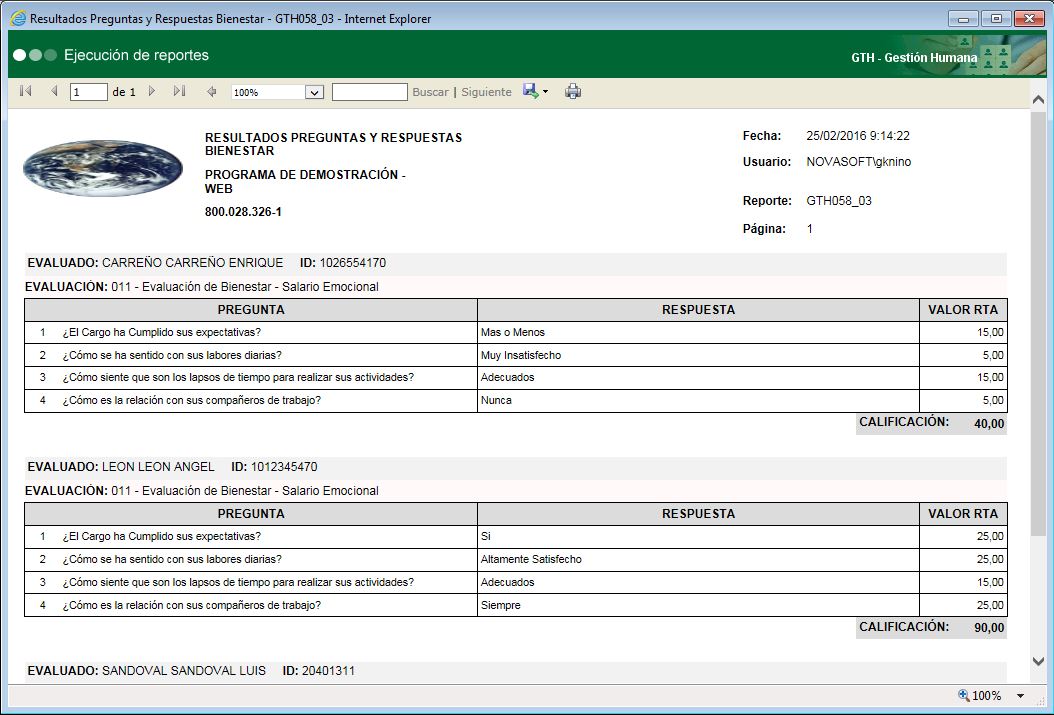Click the search text field

point(370,92)
